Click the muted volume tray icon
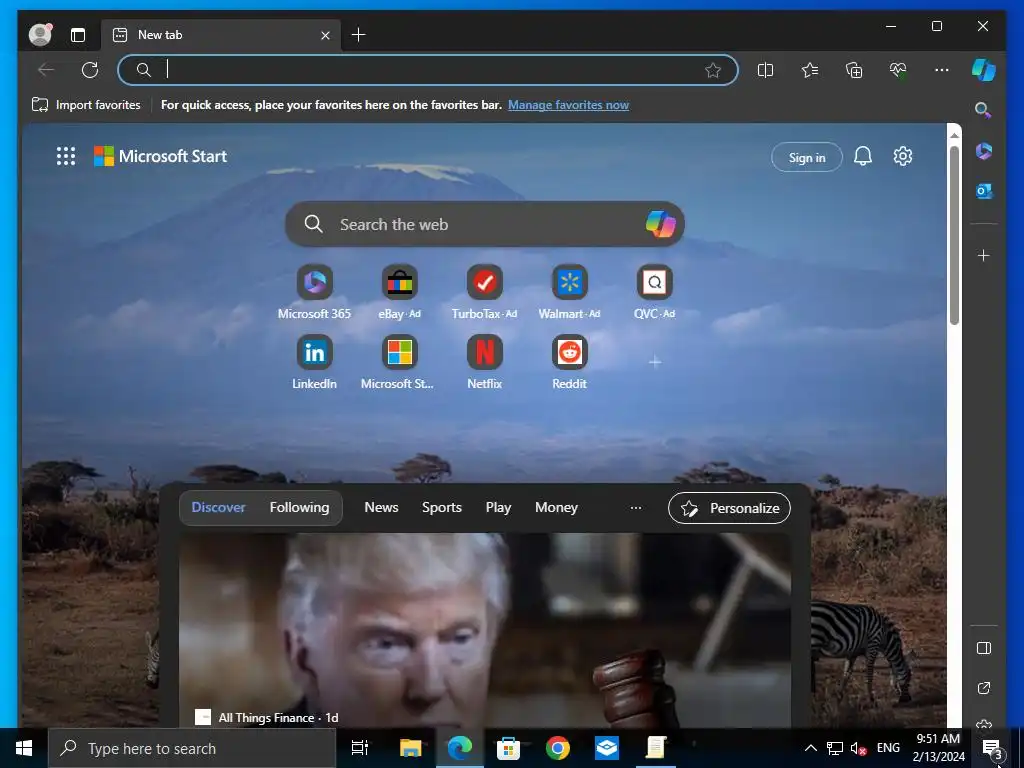The width and height of the screenshot is (1024, 768). [858, 748]
